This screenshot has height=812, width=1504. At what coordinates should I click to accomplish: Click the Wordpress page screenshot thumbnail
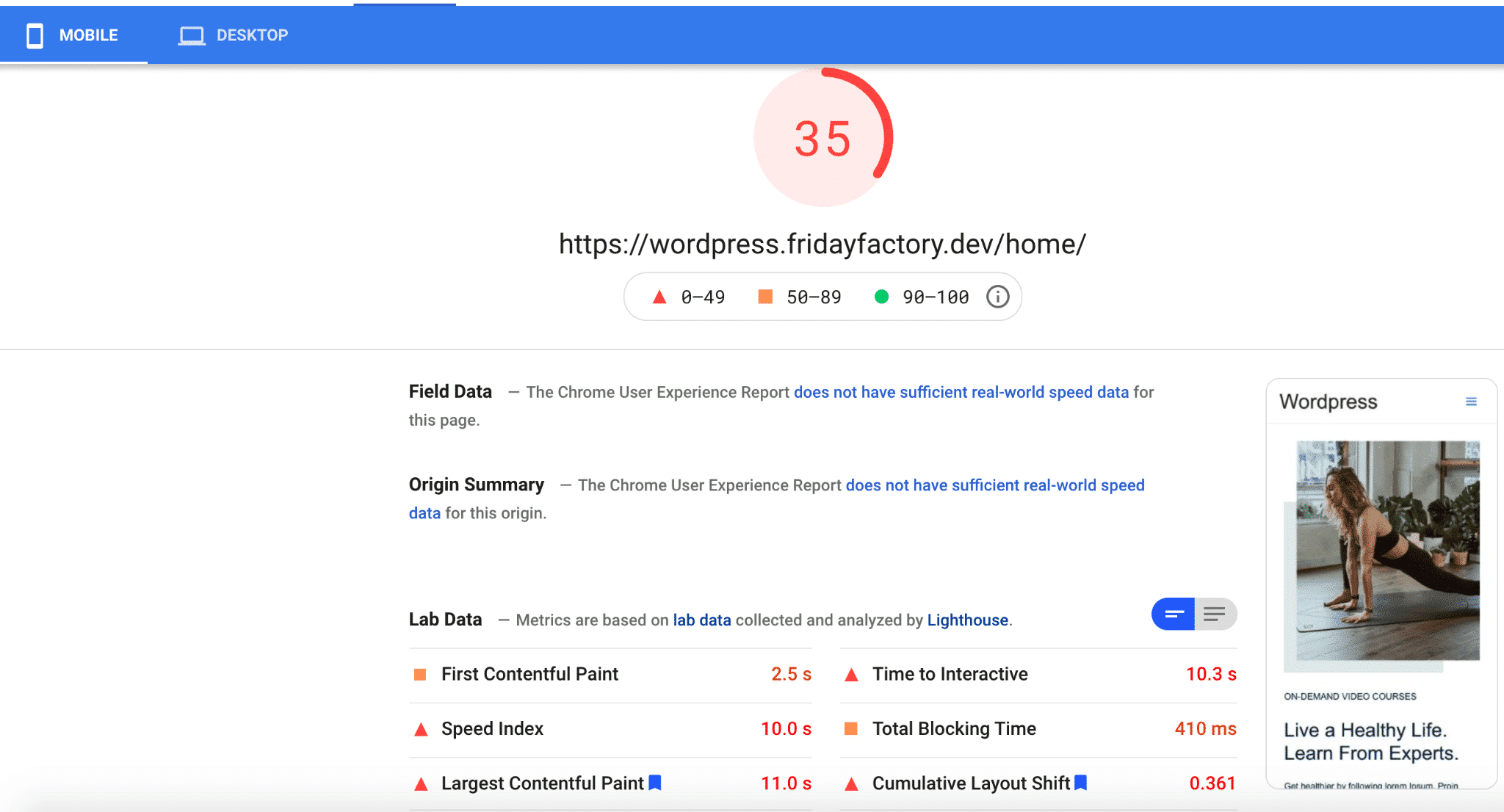[x=1381, y=584]
